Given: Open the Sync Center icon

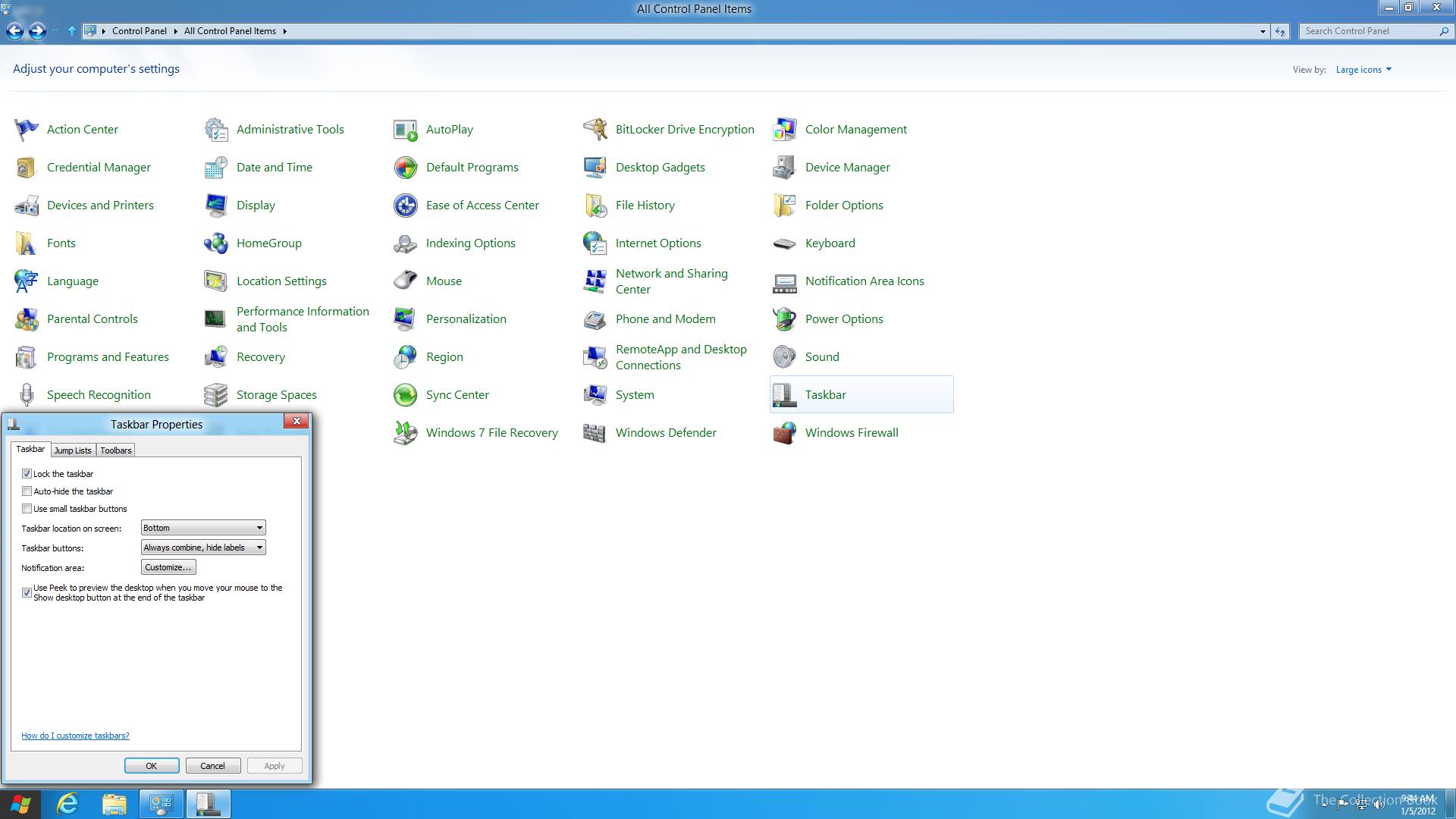Looking at the screenshot, I should click(x=406, y=395).
